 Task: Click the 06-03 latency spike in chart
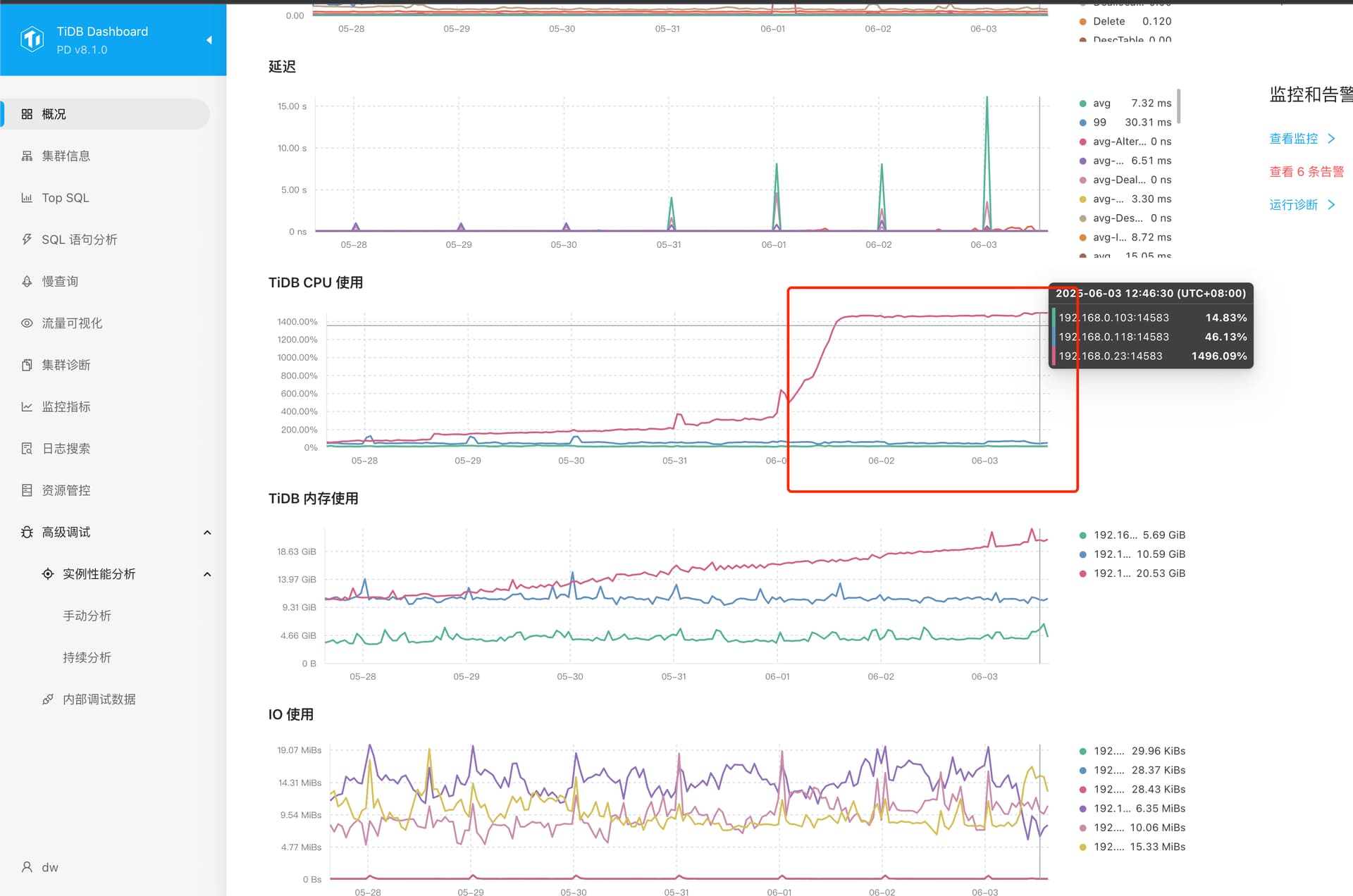[x=987, y=162]
